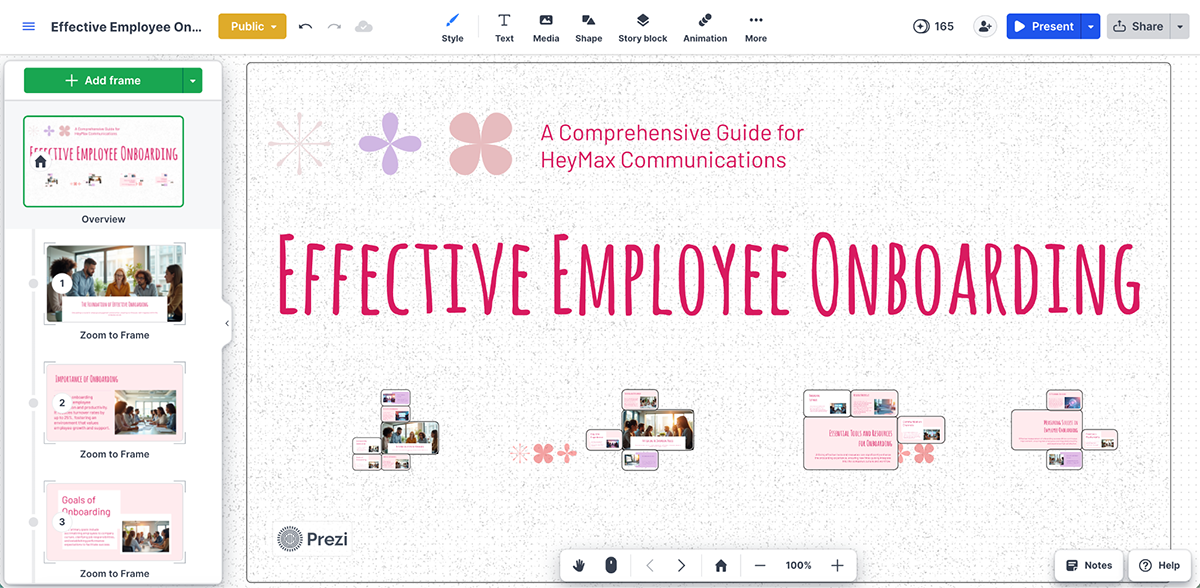Click the undo arrow icon
This screenshot has height=588, width=1200.
tap(305, 26)
